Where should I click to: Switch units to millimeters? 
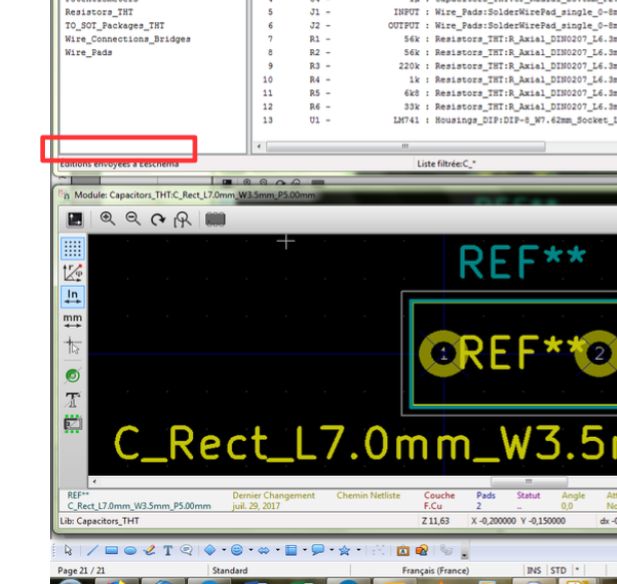click(x=73, y=321)
